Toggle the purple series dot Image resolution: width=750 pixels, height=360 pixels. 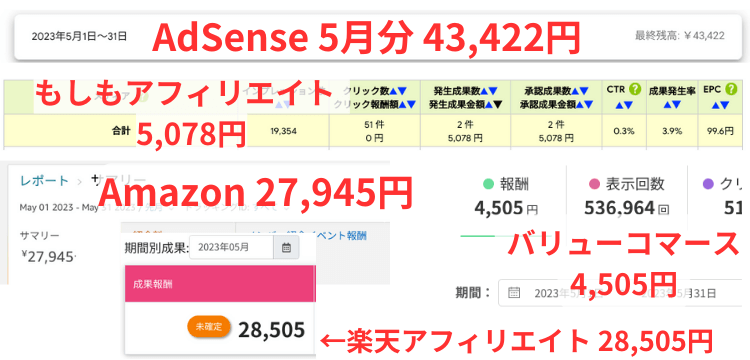709,183
